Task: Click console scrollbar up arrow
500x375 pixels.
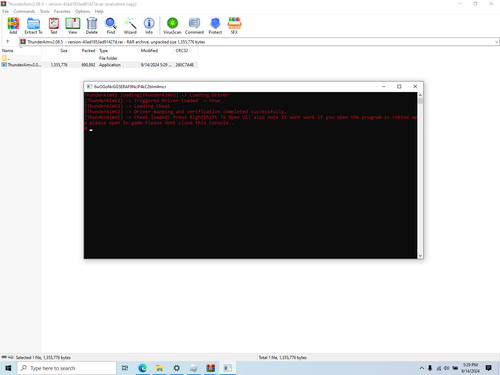Action: click(420, 95)
